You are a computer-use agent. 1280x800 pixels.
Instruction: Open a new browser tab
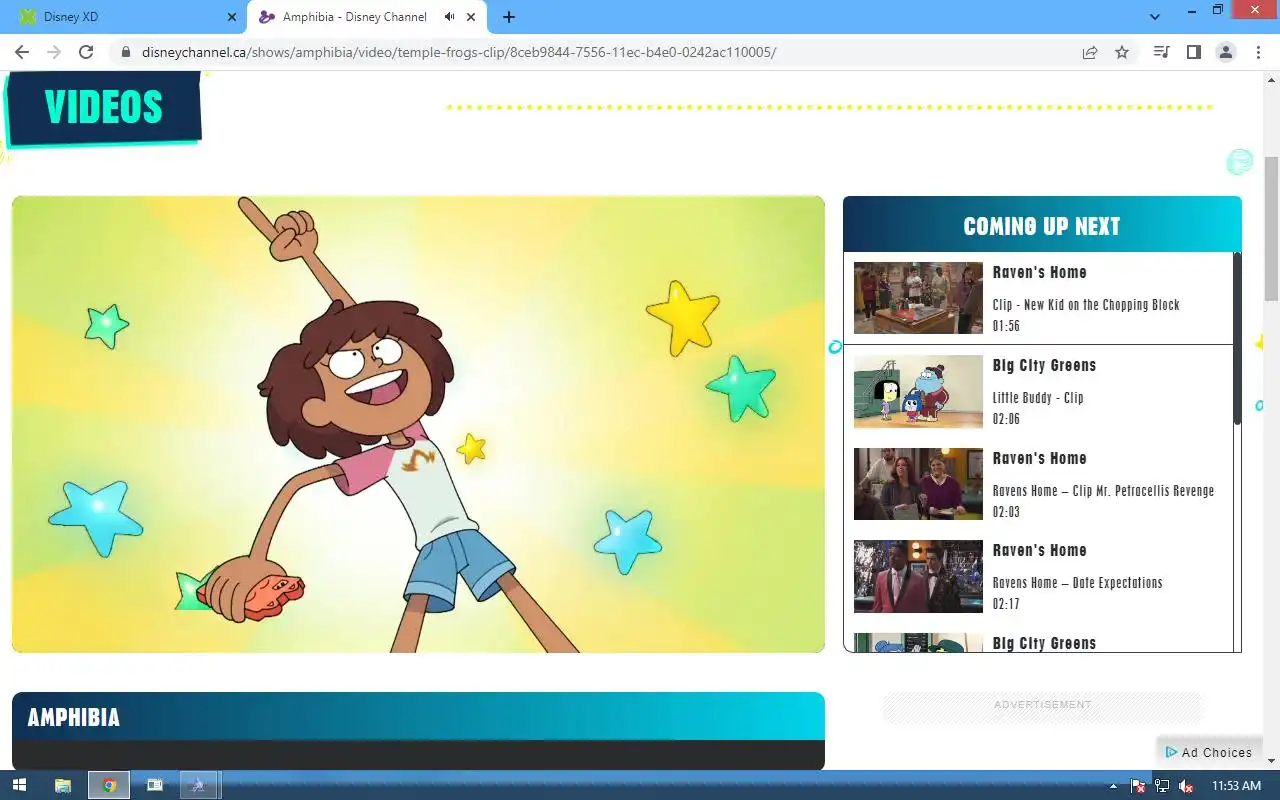point(508,17)
